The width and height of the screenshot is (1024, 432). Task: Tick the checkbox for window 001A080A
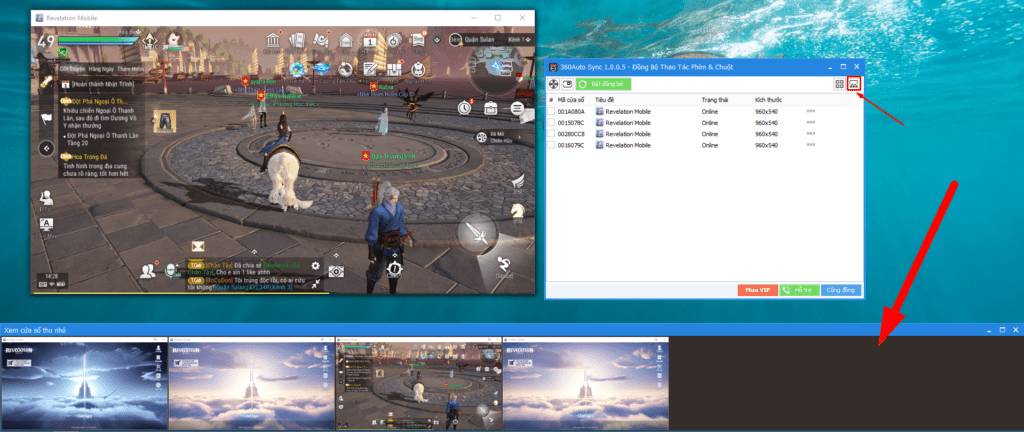point(551,112)
